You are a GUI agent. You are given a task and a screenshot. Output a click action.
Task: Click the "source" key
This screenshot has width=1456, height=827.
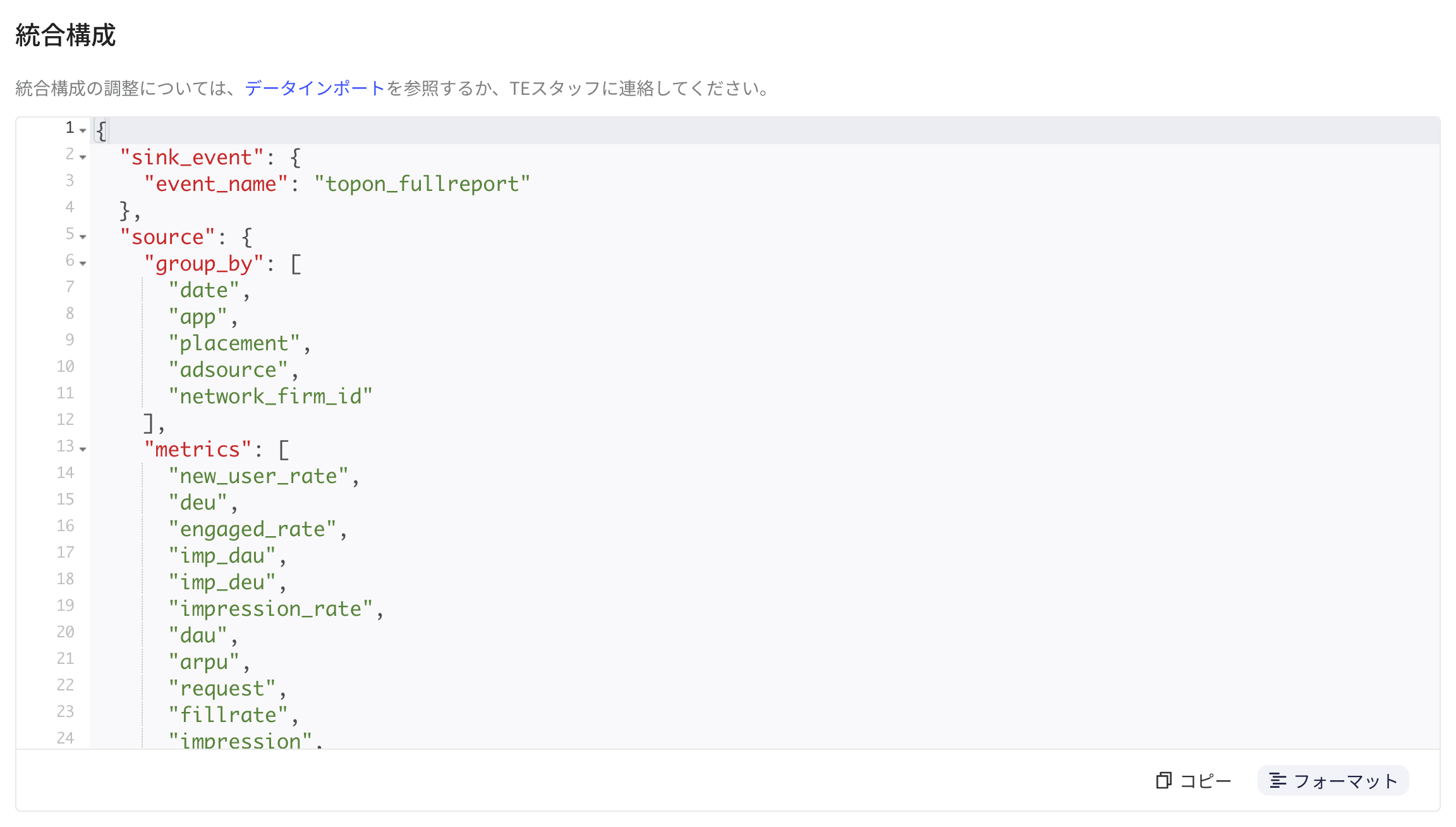tap(167, 237)
